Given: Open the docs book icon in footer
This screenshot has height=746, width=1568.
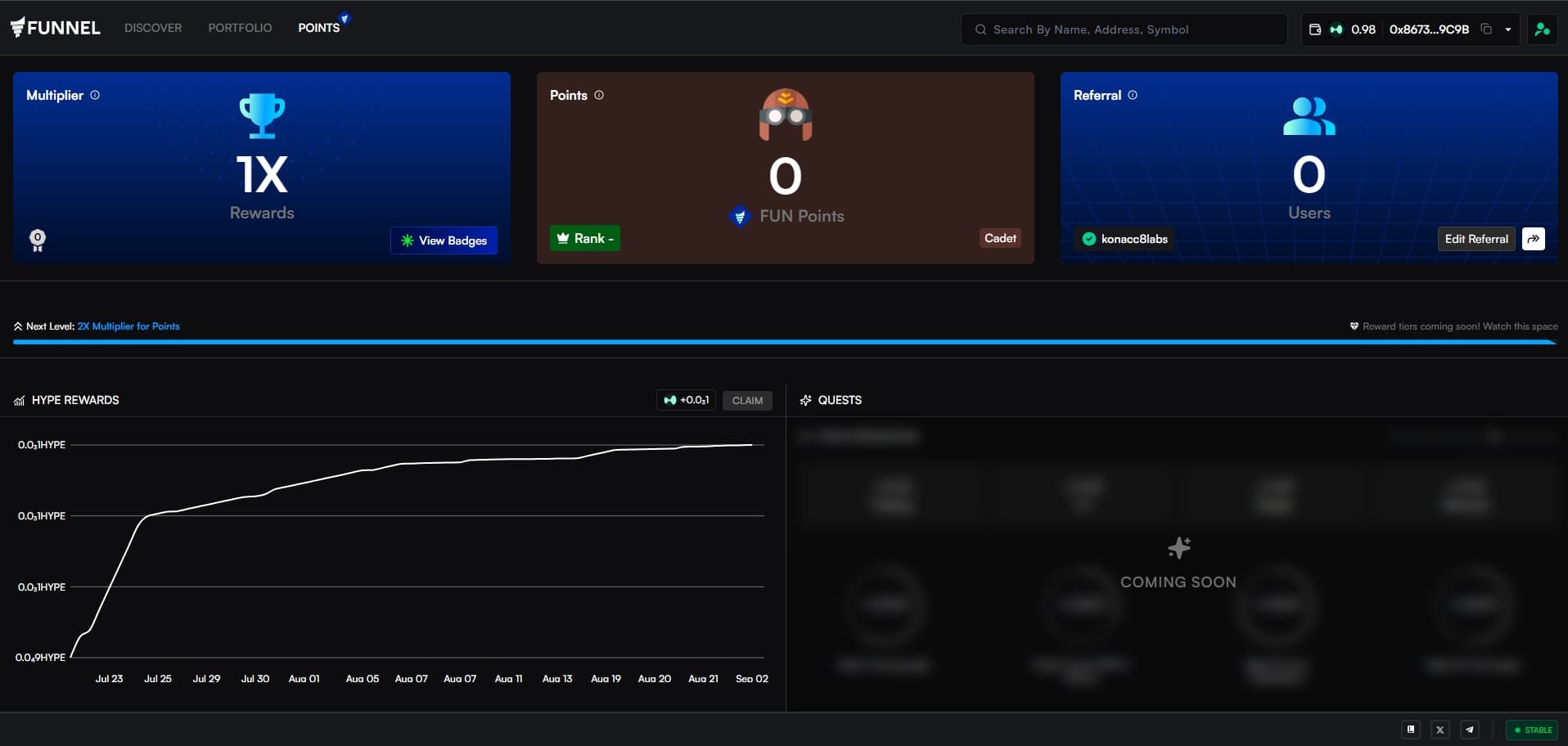Looking at the screenshot, I should 1411,730.
